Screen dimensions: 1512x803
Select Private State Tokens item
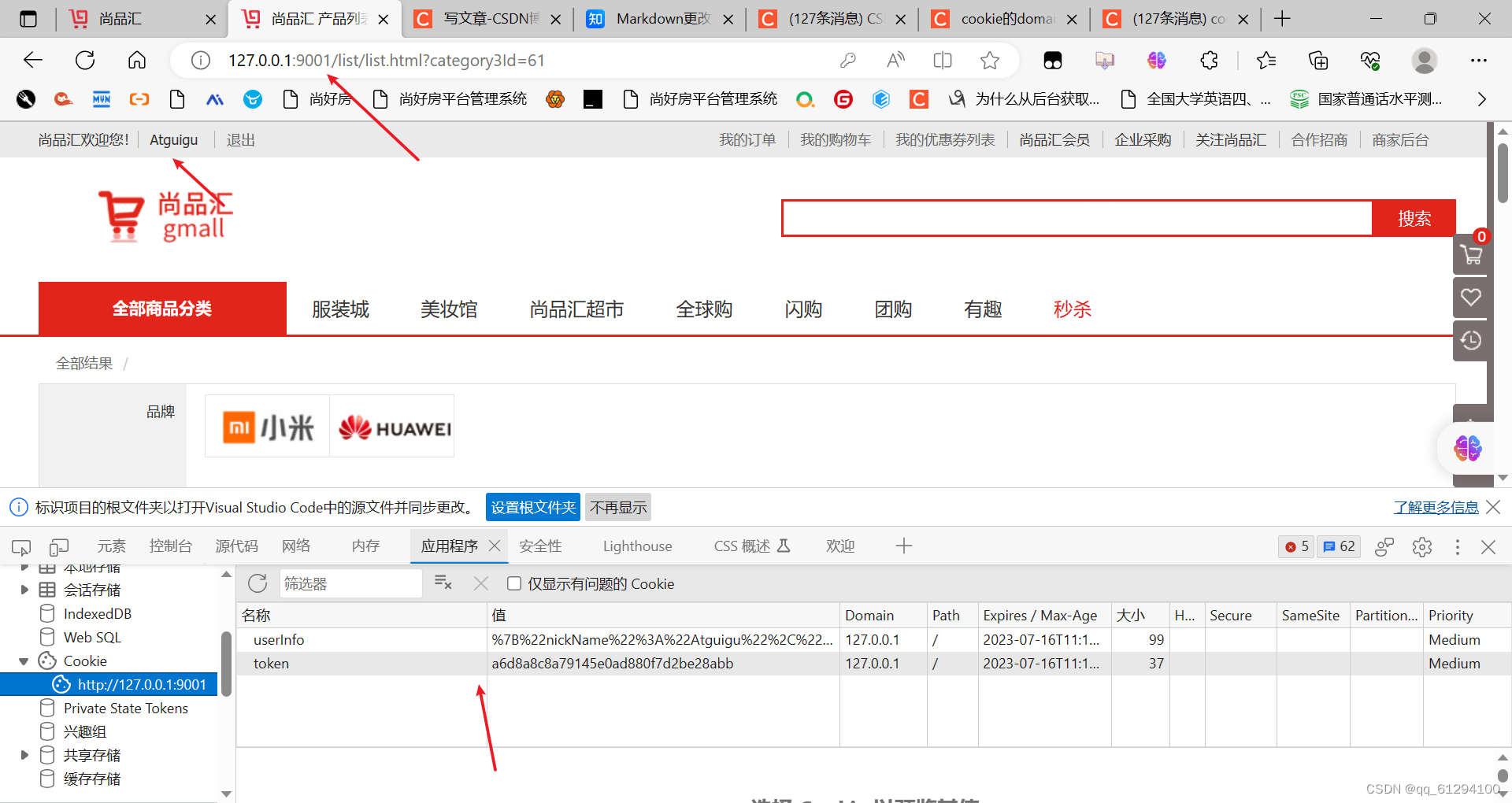[125, 709]
